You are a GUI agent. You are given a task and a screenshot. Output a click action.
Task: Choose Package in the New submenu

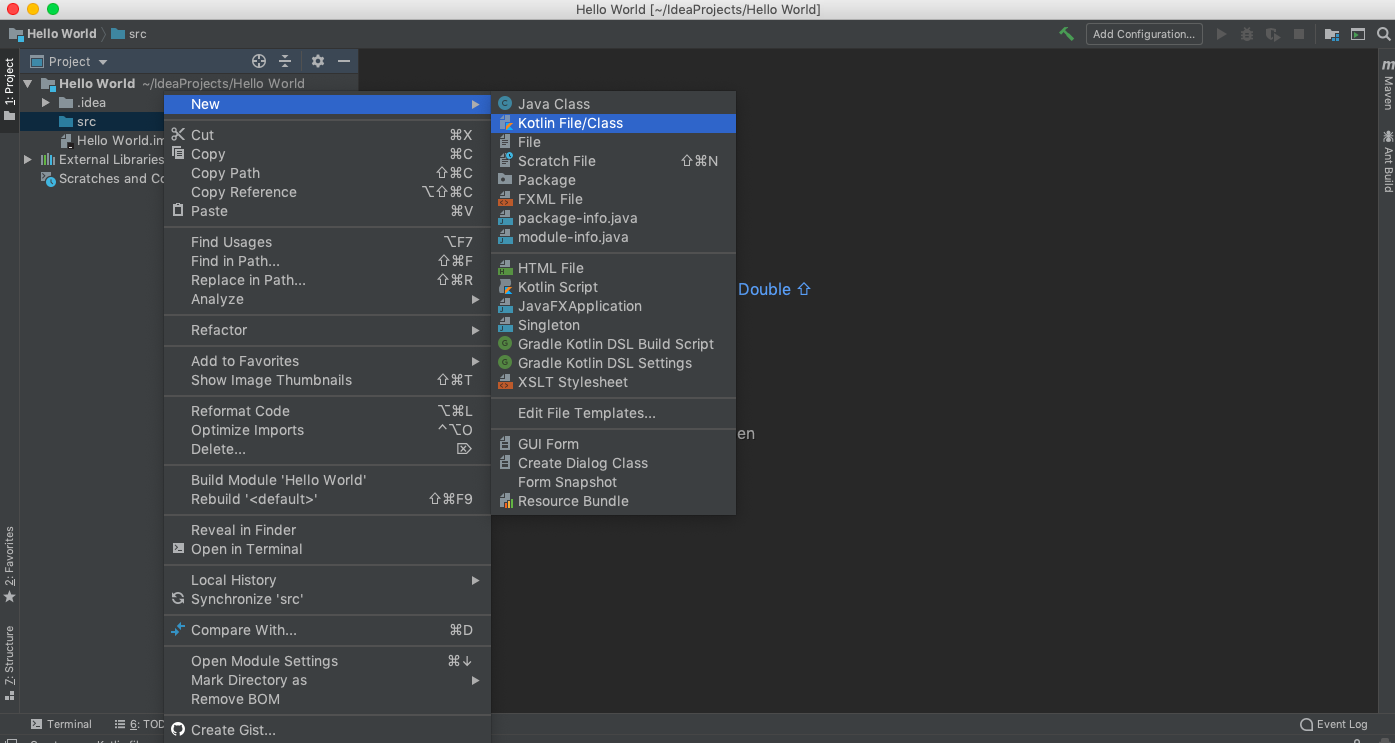point(613,180)
